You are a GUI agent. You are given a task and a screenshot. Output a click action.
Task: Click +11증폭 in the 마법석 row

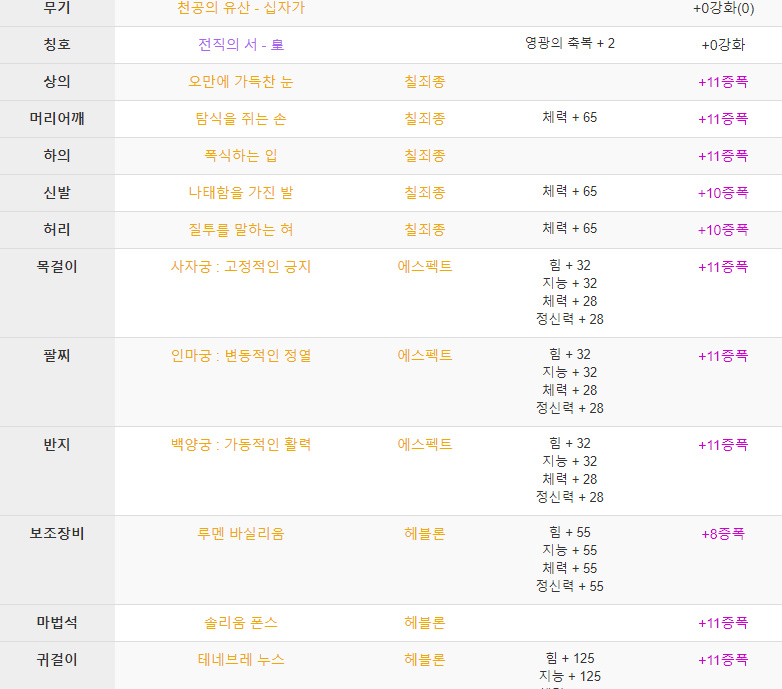coord(723,623)
